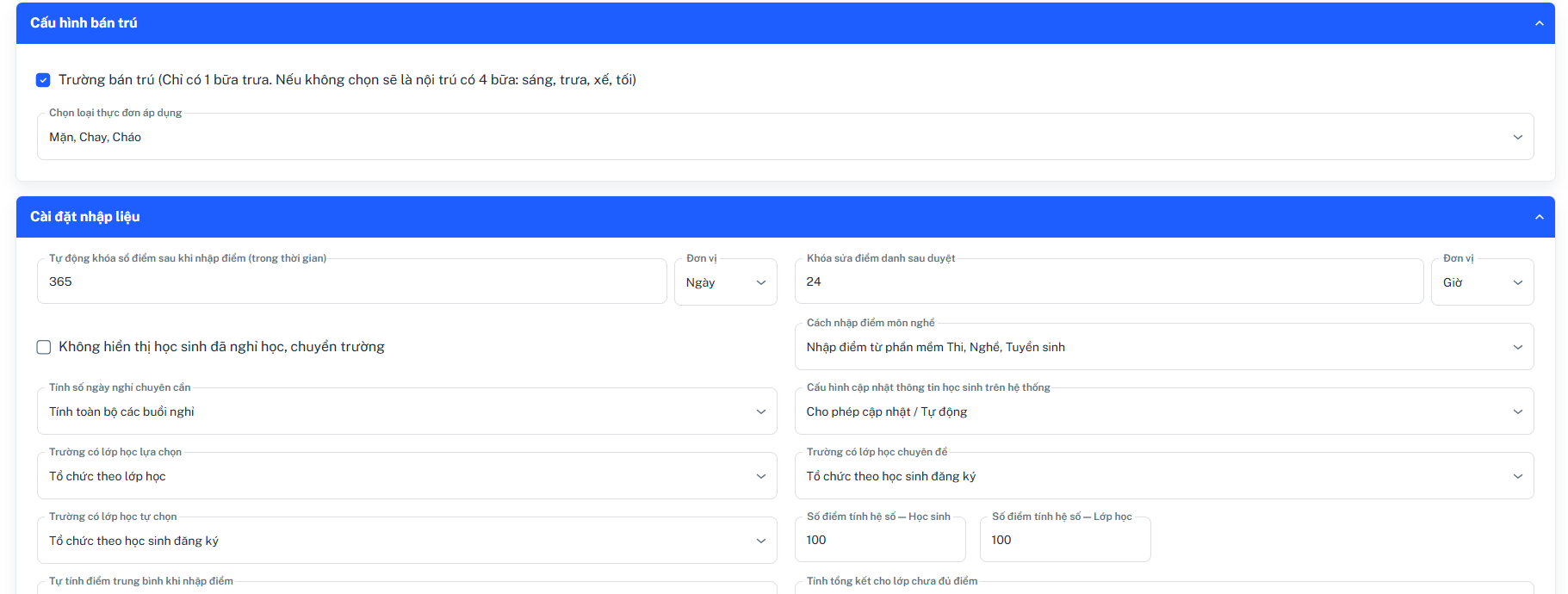Click the Tự động khóa sổ điểm input field
Screen dimensions: 1568x594
click(352, 282)
